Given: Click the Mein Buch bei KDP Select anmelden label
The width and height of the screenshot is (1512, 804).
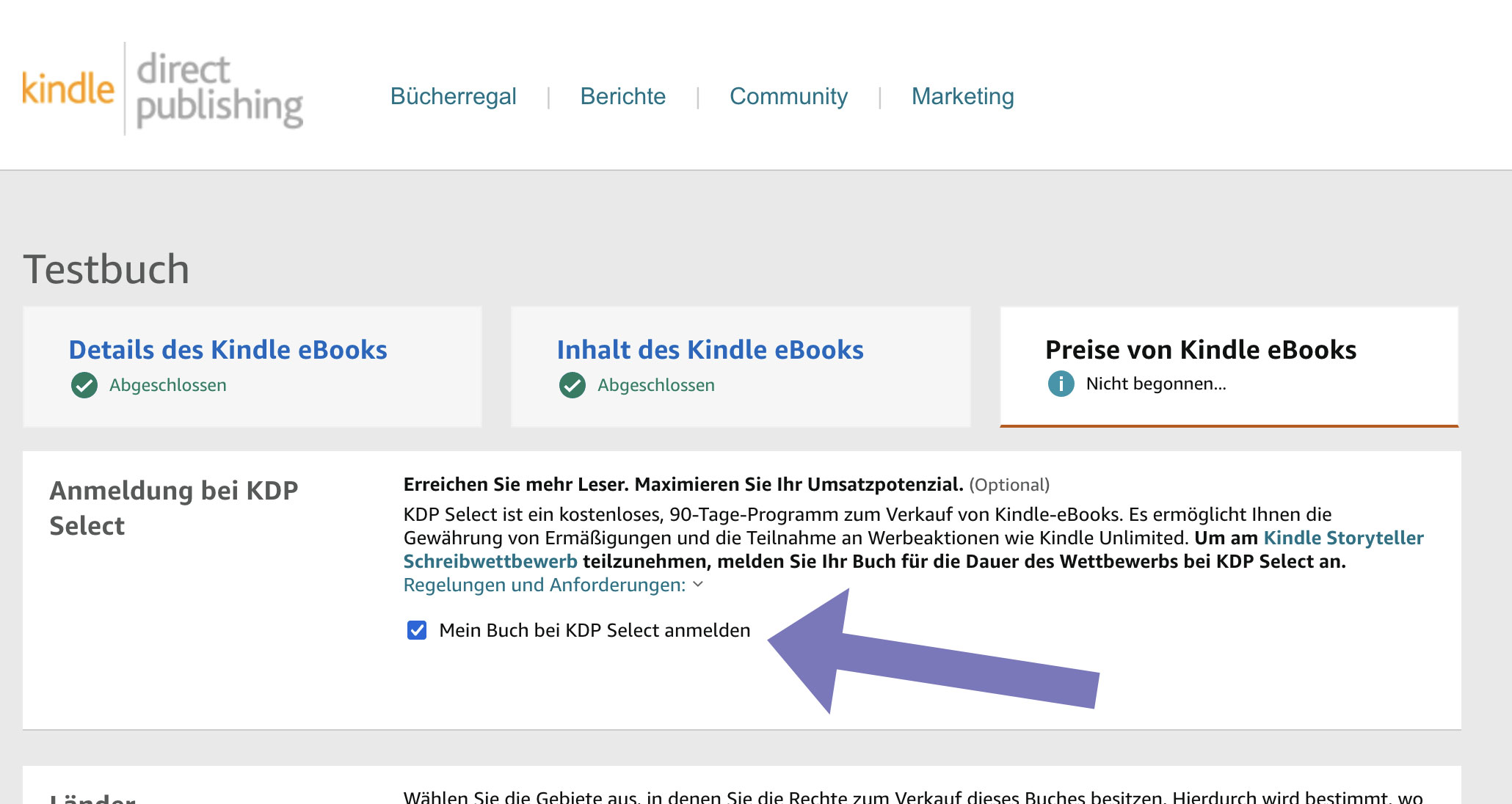Looking at the screenshot, I should tap(595, 630).
